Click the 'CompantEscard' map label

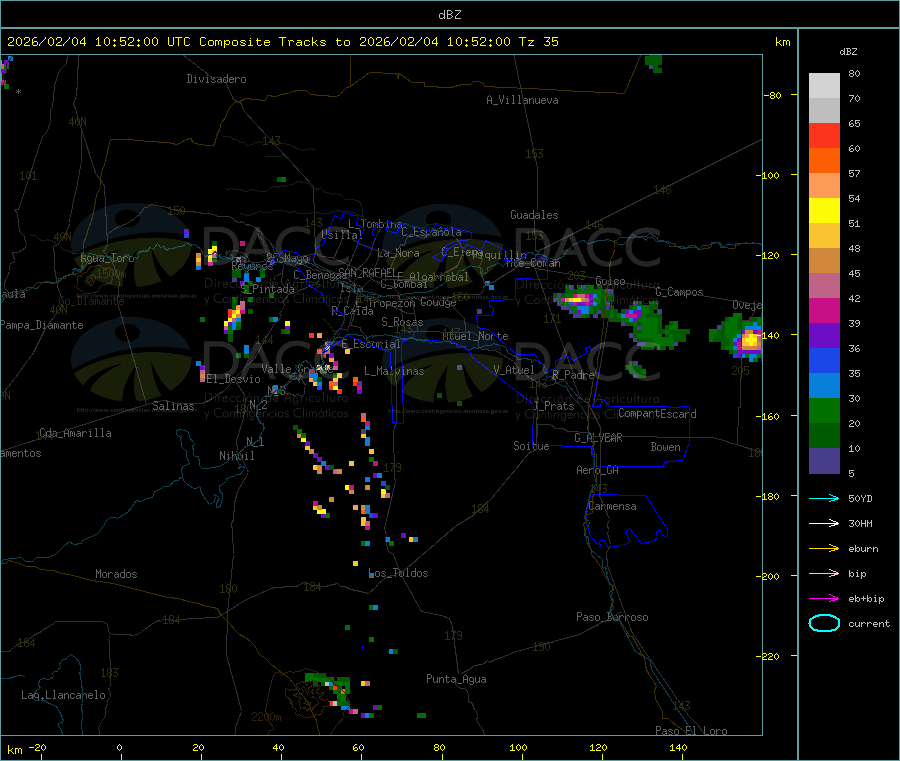[x=657, y=413]
